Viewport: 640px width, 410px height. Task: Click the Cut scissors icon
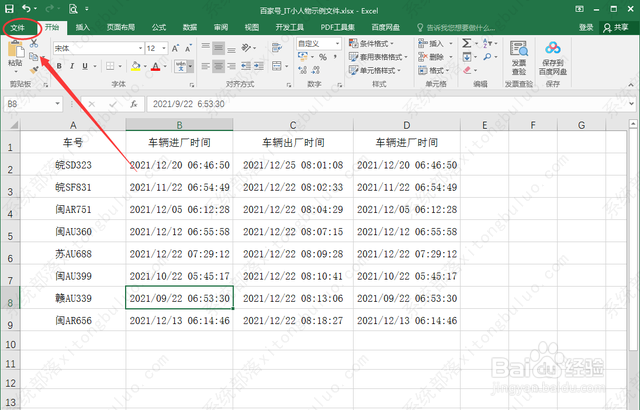pyautogui.click(x=34, y=44)
